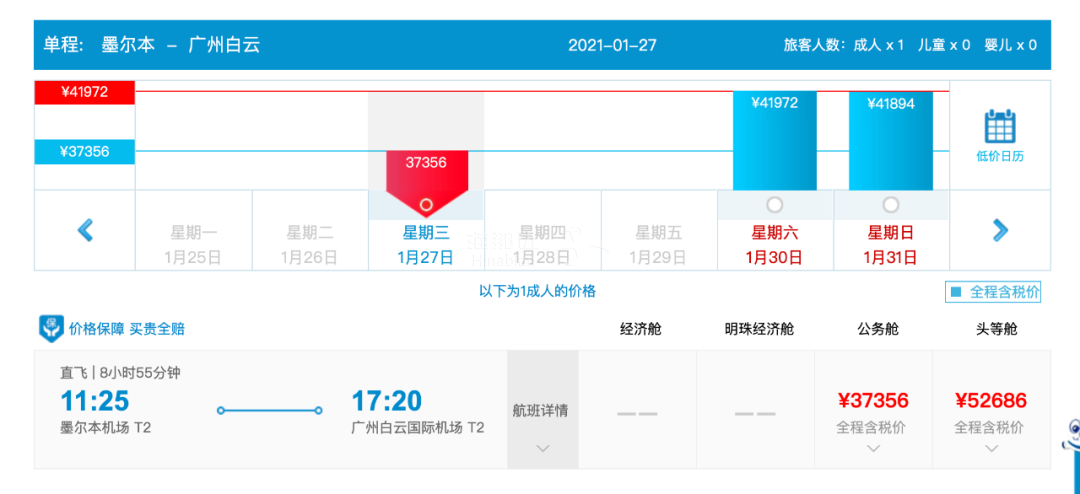Select the 星期四 1月28日 date tab
1080x494 pixels.
tap(542, 244)
